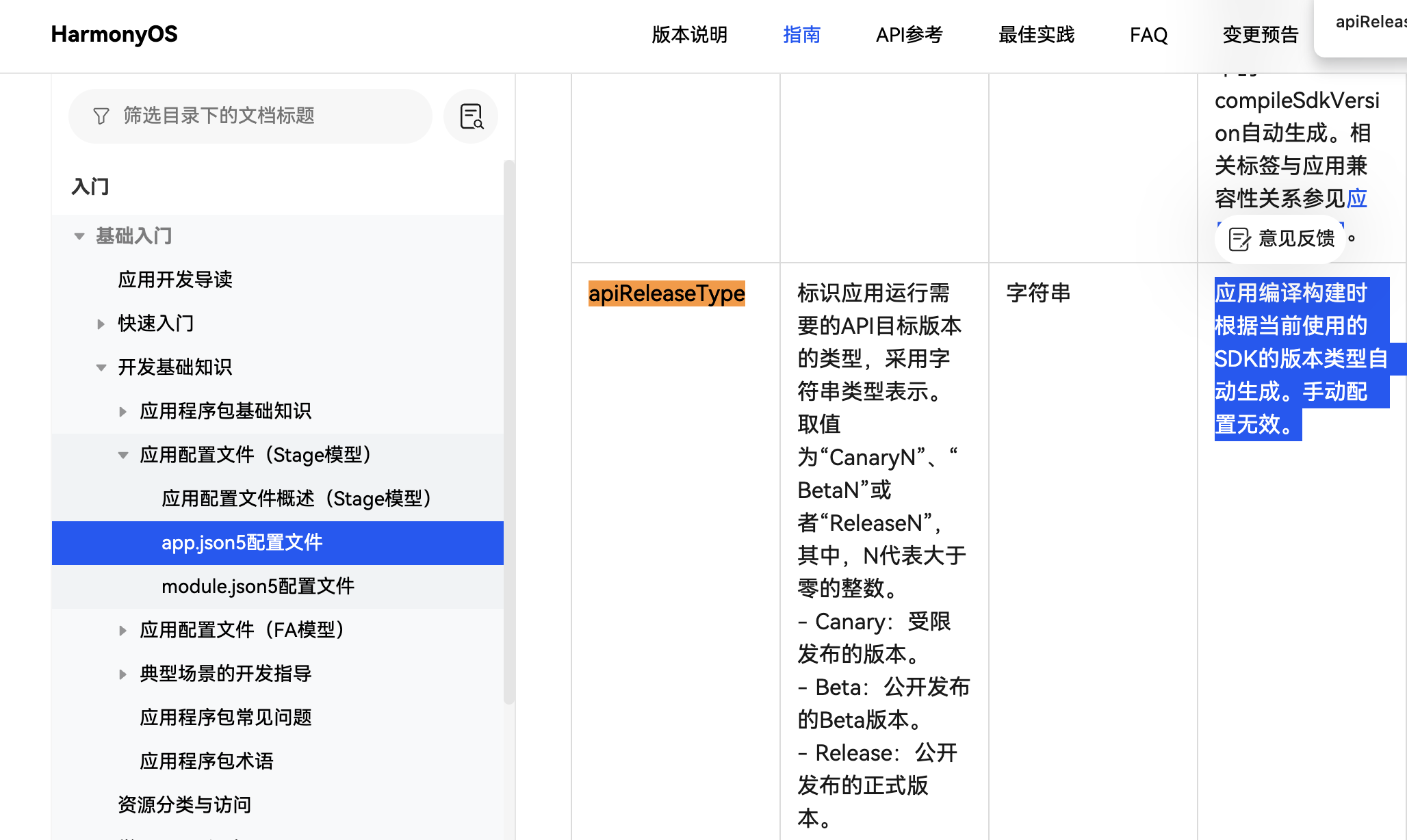Click the filter document titles input field
The width and height of the screenshot is (1407, 840).
coord(260,116)
